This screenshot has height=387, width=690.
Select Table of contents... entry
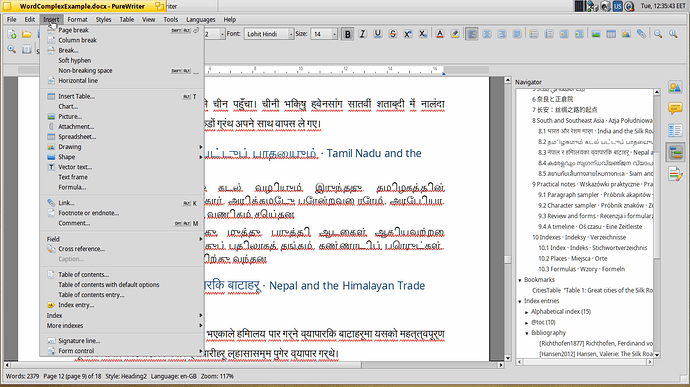[122, 274]
